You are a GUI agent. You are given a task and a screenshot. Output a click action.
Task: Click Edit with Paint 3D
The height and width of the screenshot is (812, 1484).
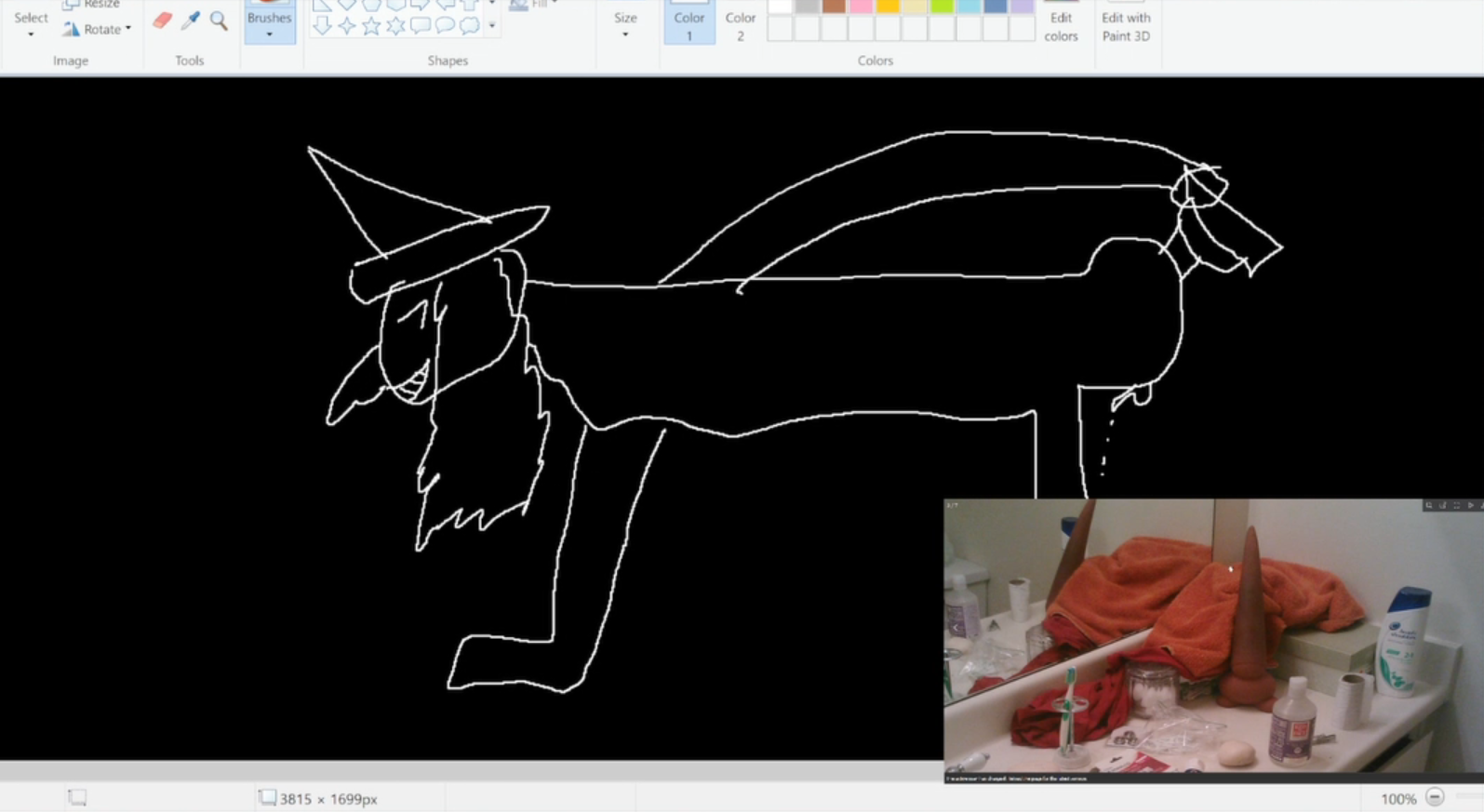[1126, 22]
